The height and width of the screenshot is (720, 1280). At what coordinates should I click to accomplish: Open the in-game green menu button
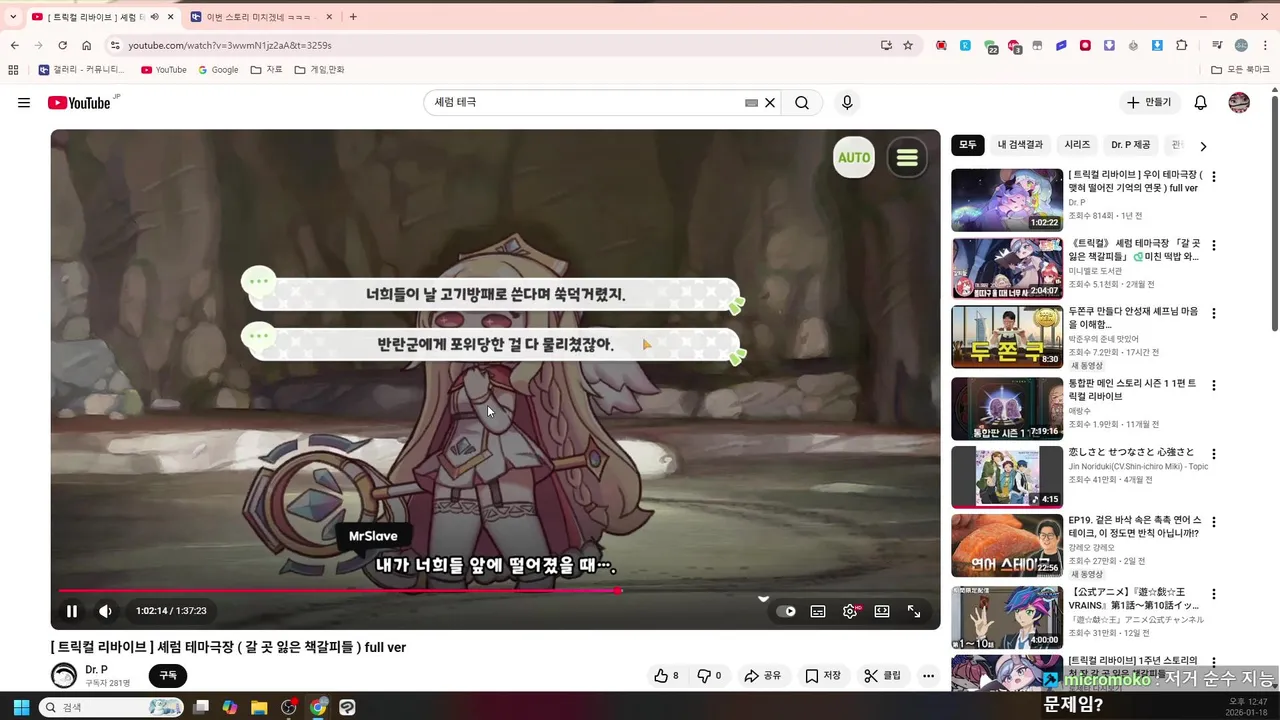907,157
